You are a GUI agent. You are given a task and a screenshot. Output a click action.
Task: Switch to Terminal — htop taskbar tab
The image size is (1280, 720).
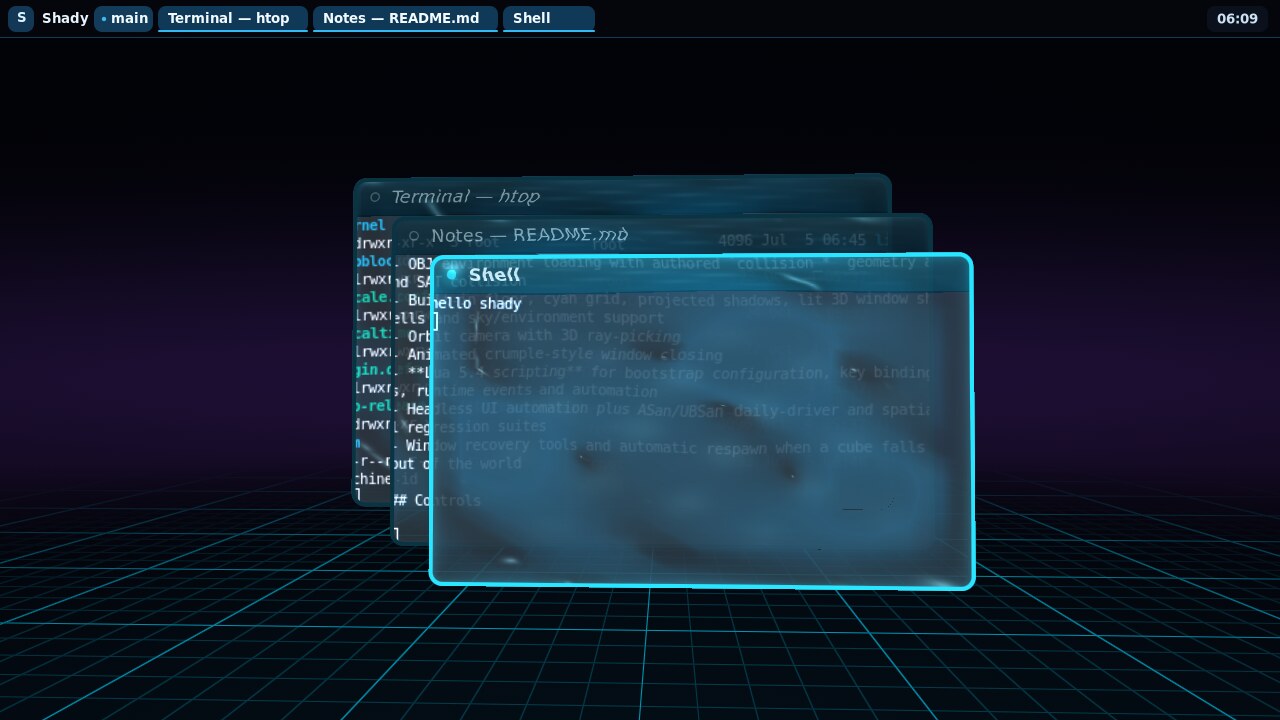click(232, 18)
